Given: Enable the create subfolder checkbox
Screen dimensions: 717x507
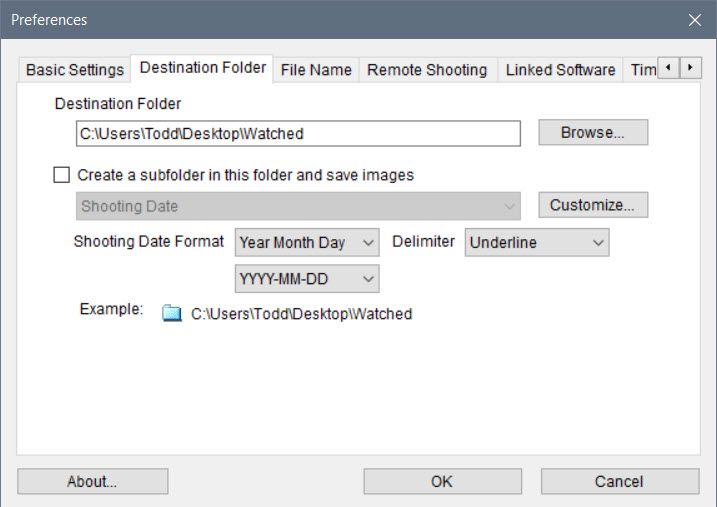Looking at the screenshot, I should click(x=62, y=175).
